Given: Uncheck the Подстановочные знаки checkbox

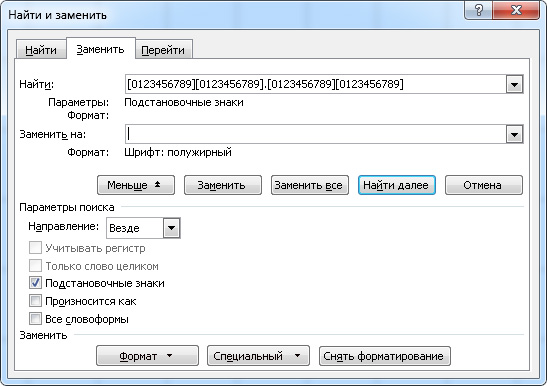Looking at the screenshot, I should 35,283.
